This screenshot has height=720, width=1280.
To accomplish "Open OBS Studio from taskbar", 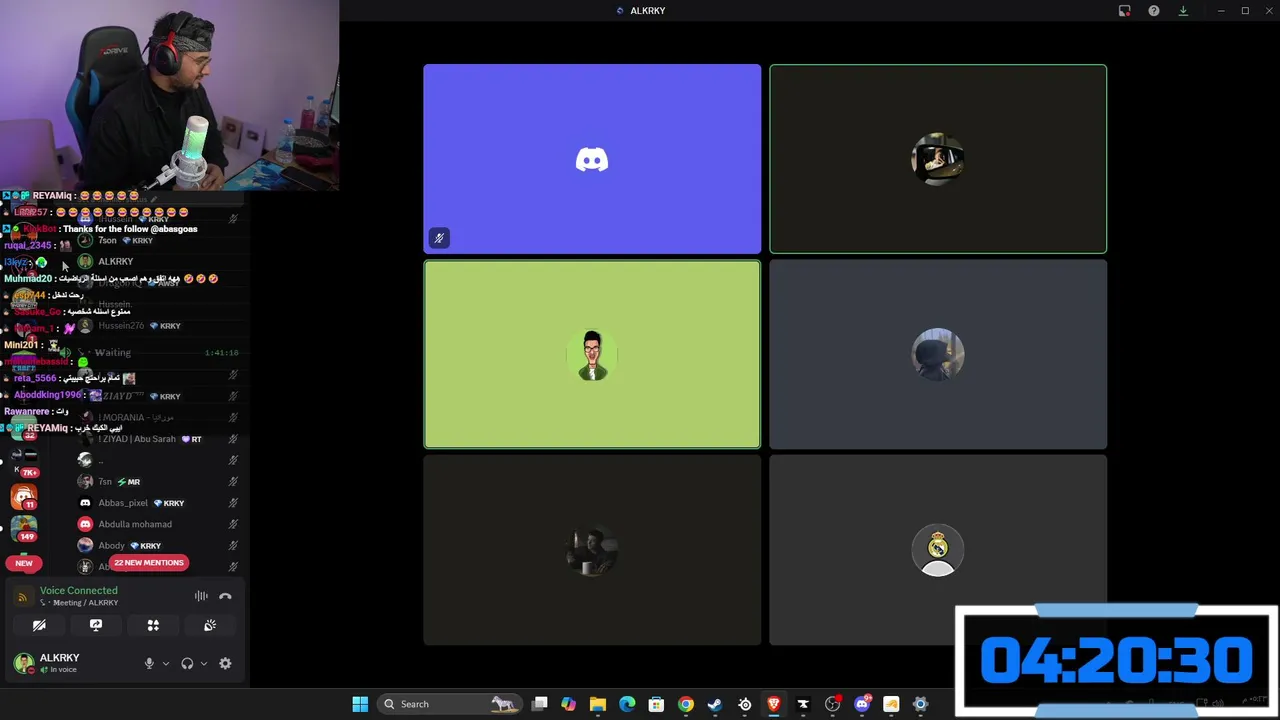I will point(832,704).
